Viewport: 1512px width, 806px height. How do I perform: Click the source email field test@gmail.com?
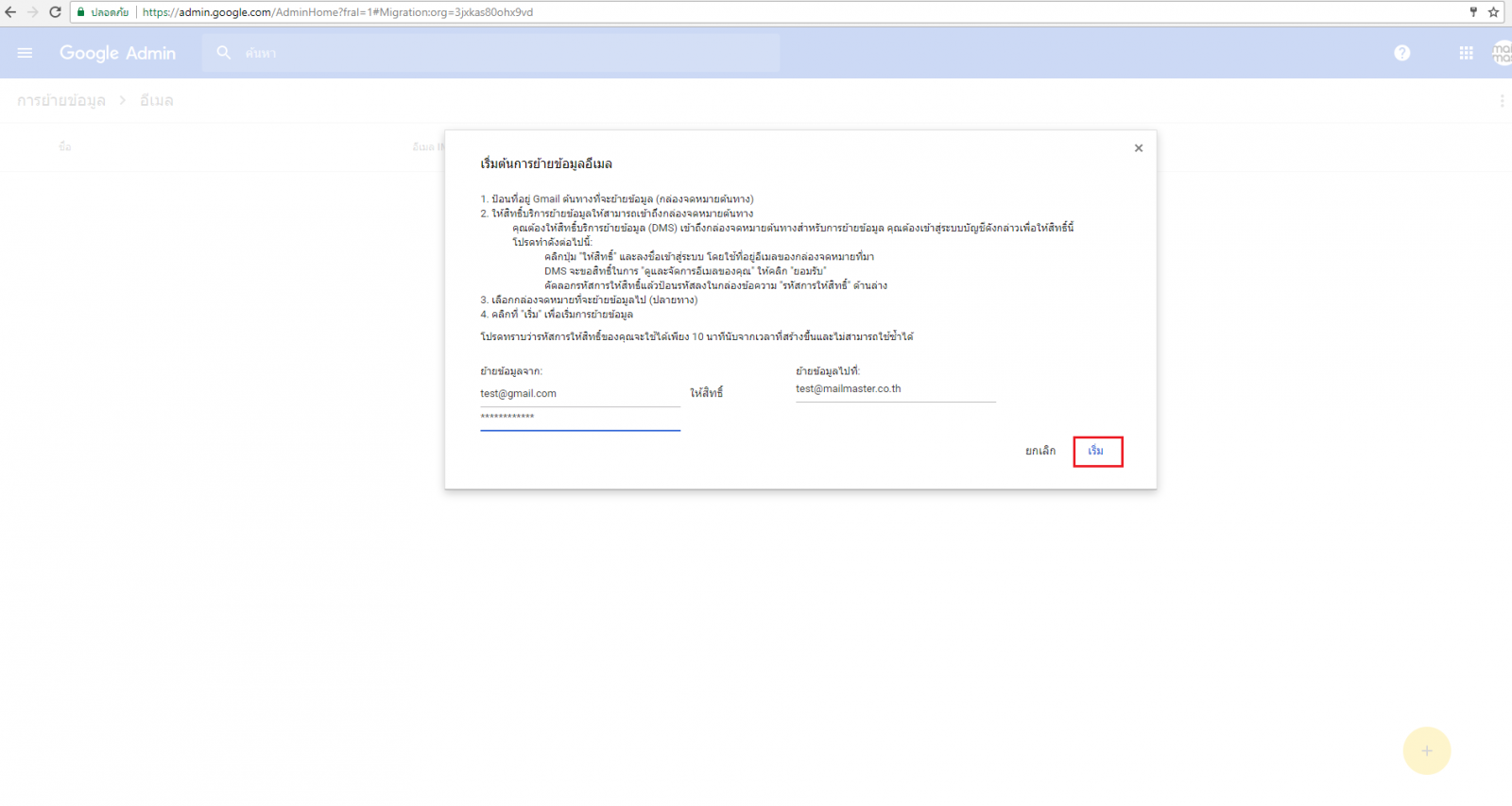tap(580, 394)
